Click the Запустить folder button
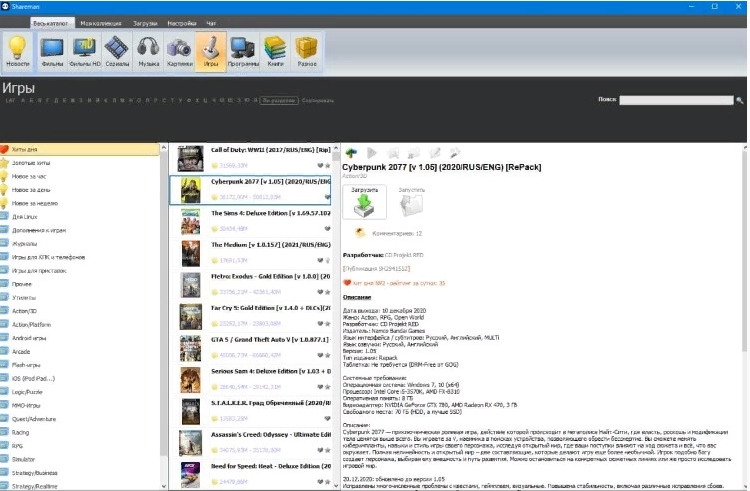 pyautogui.click(x=411, y=202)
